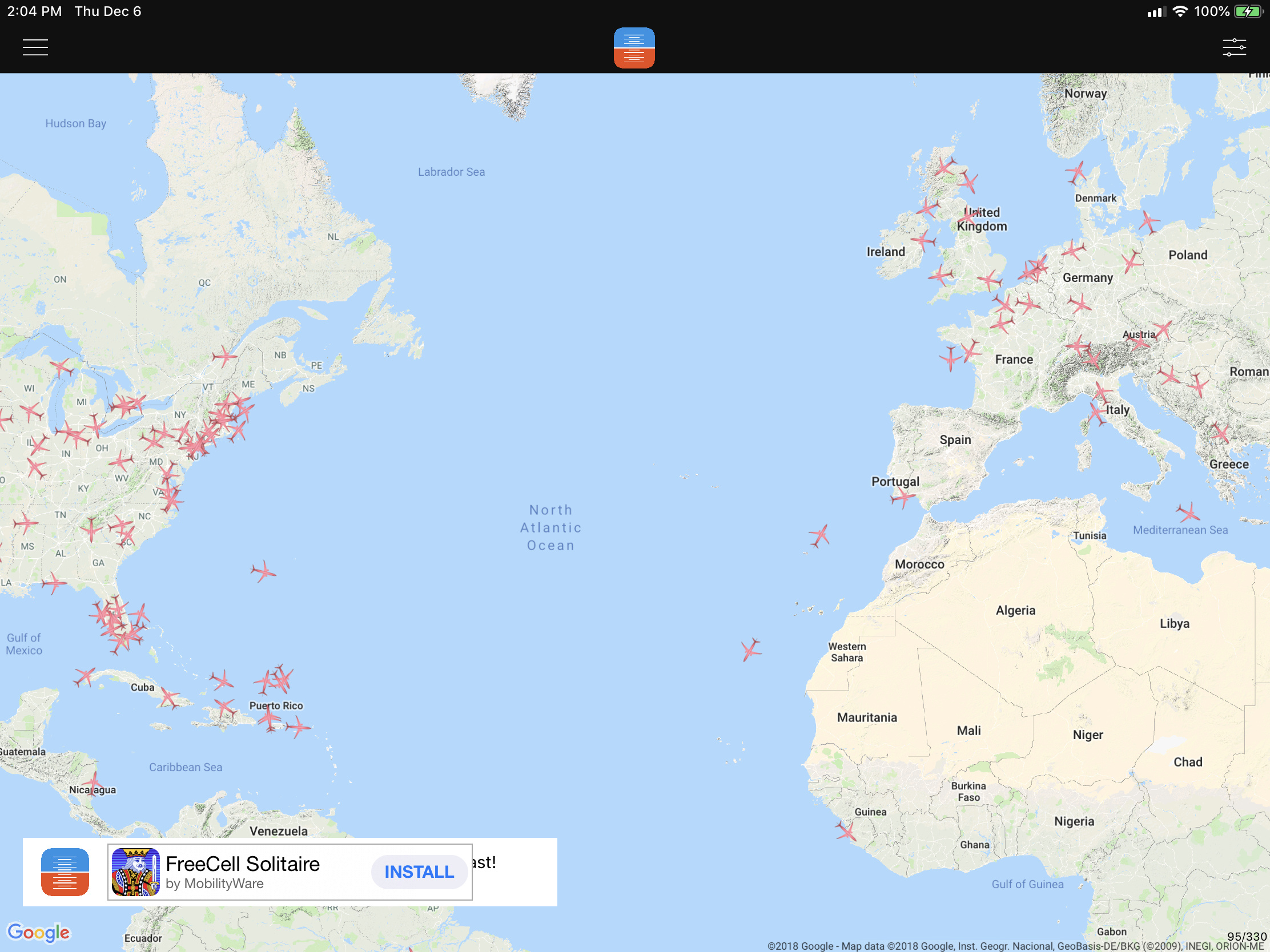The height and width of the screenshot is (952, 1270).
Task: Tap the airplane southwest of Portugal
Action: (820, 535)
